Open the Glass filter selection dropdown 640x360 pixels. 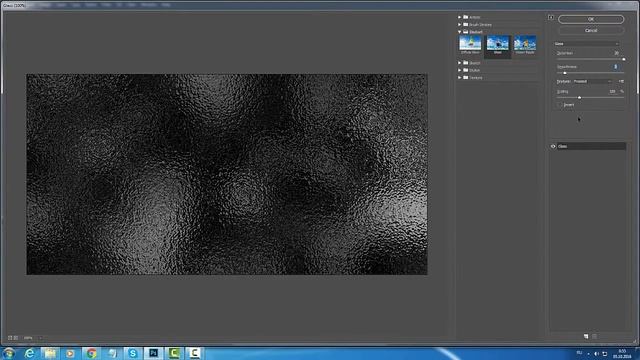pyautogui.click(x=587, y=44)
